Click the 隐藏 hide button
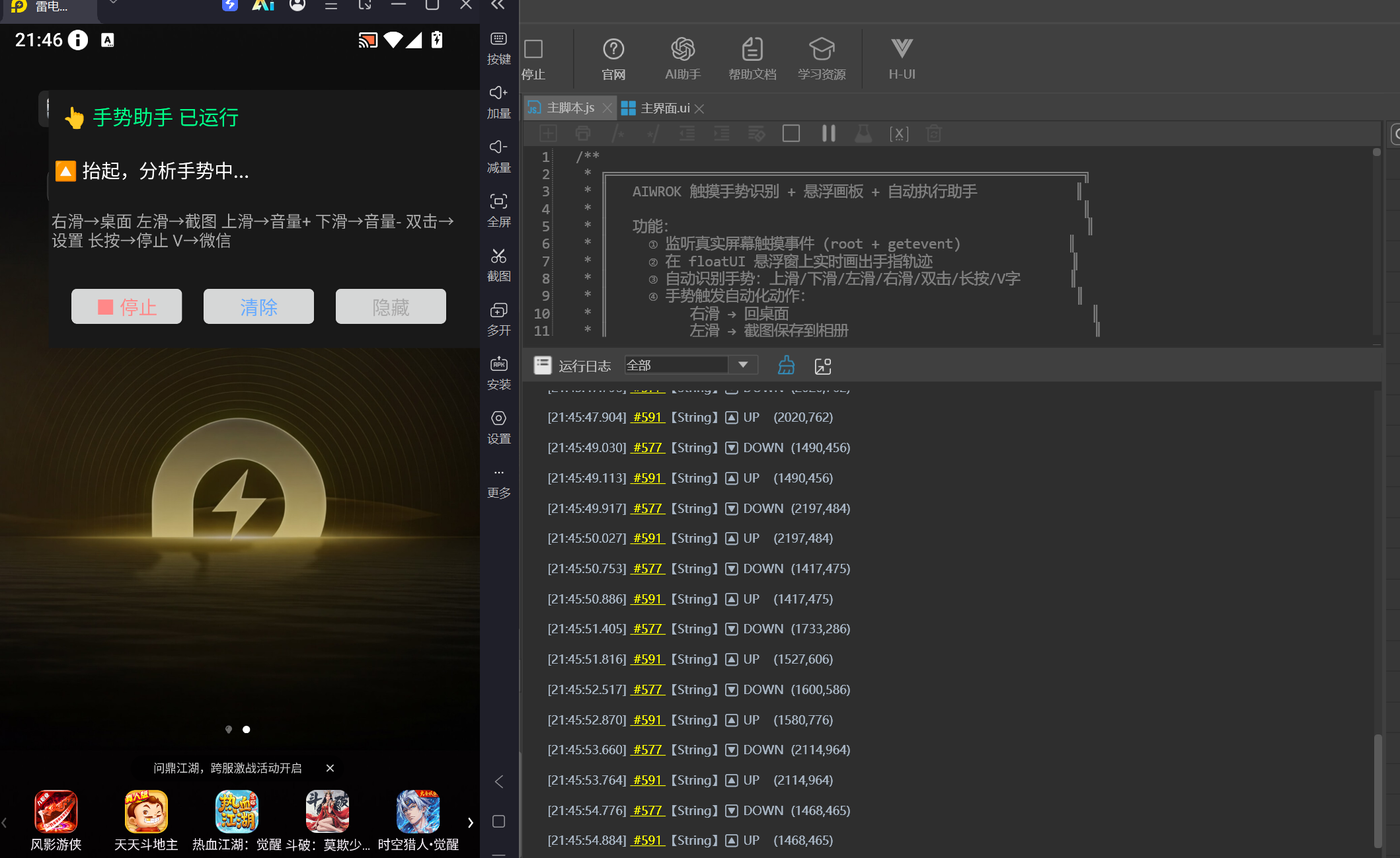Viewport: 1400px width, 858px height. coord(391,307)
